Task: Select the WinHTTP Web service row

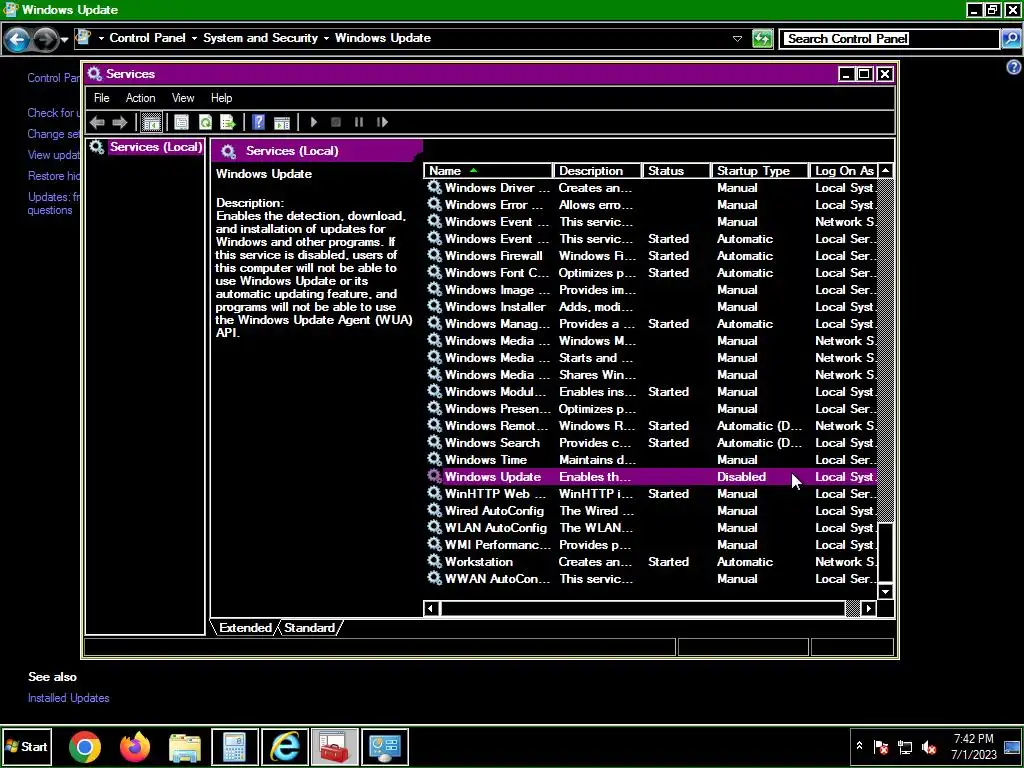Action: point(650,494)
